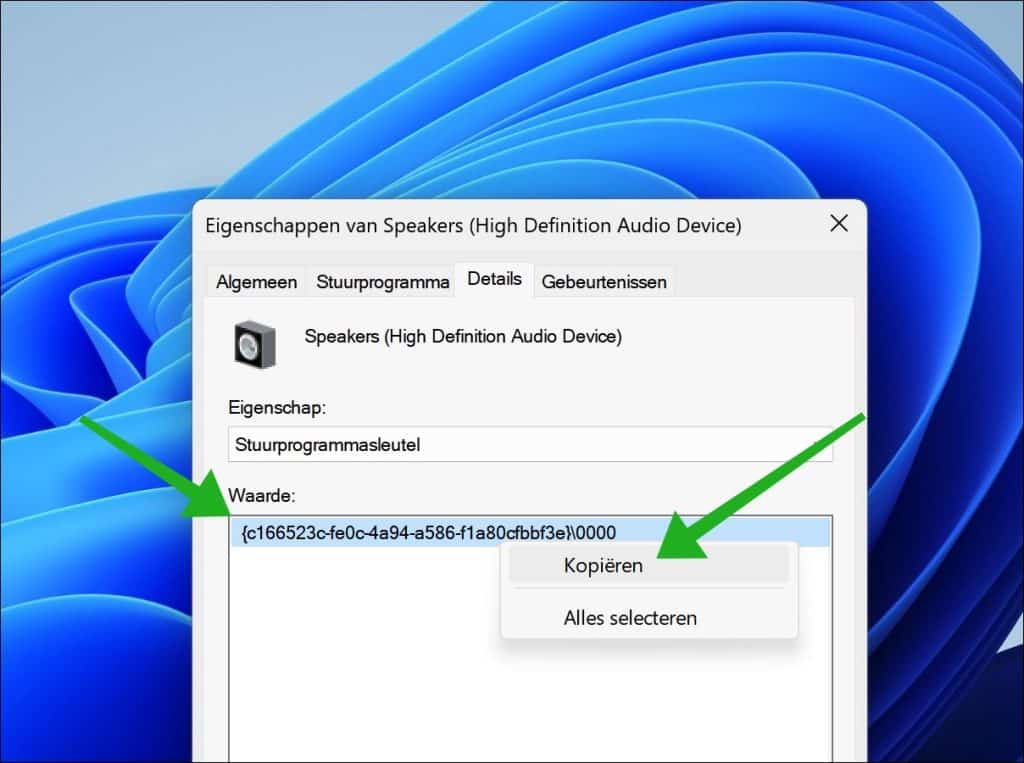Click the Waarde label

coord(261,496)
